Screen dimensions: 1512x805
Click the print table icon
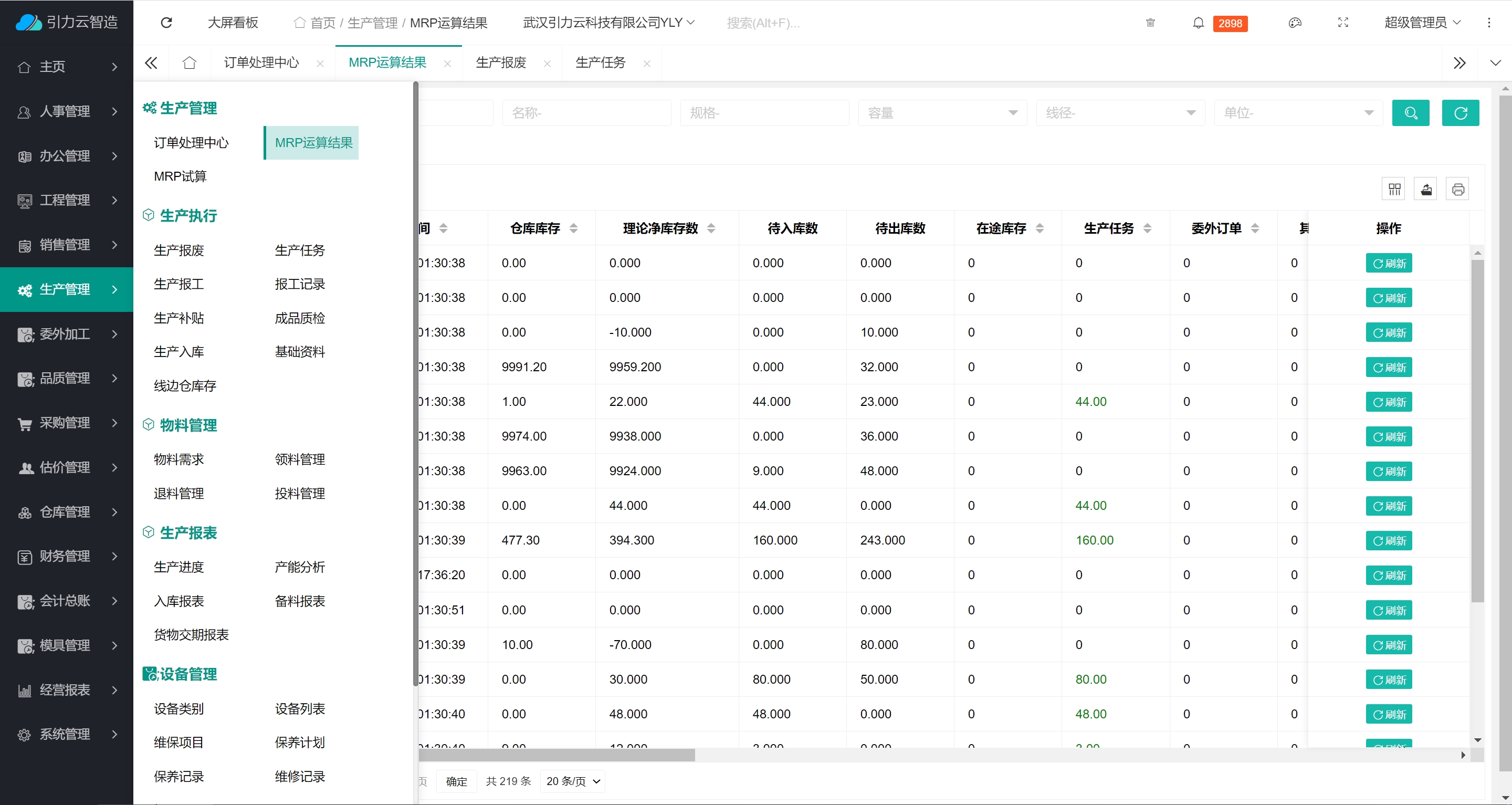click(x=1458, y=189)
